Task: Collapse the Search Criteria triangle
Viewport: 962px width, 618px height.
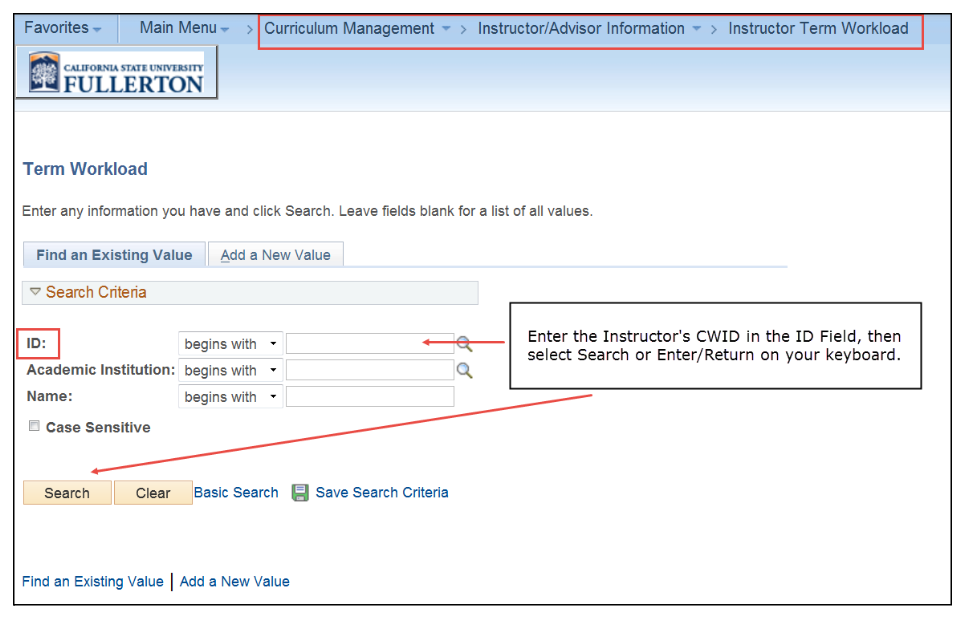Action: (35, 292)
